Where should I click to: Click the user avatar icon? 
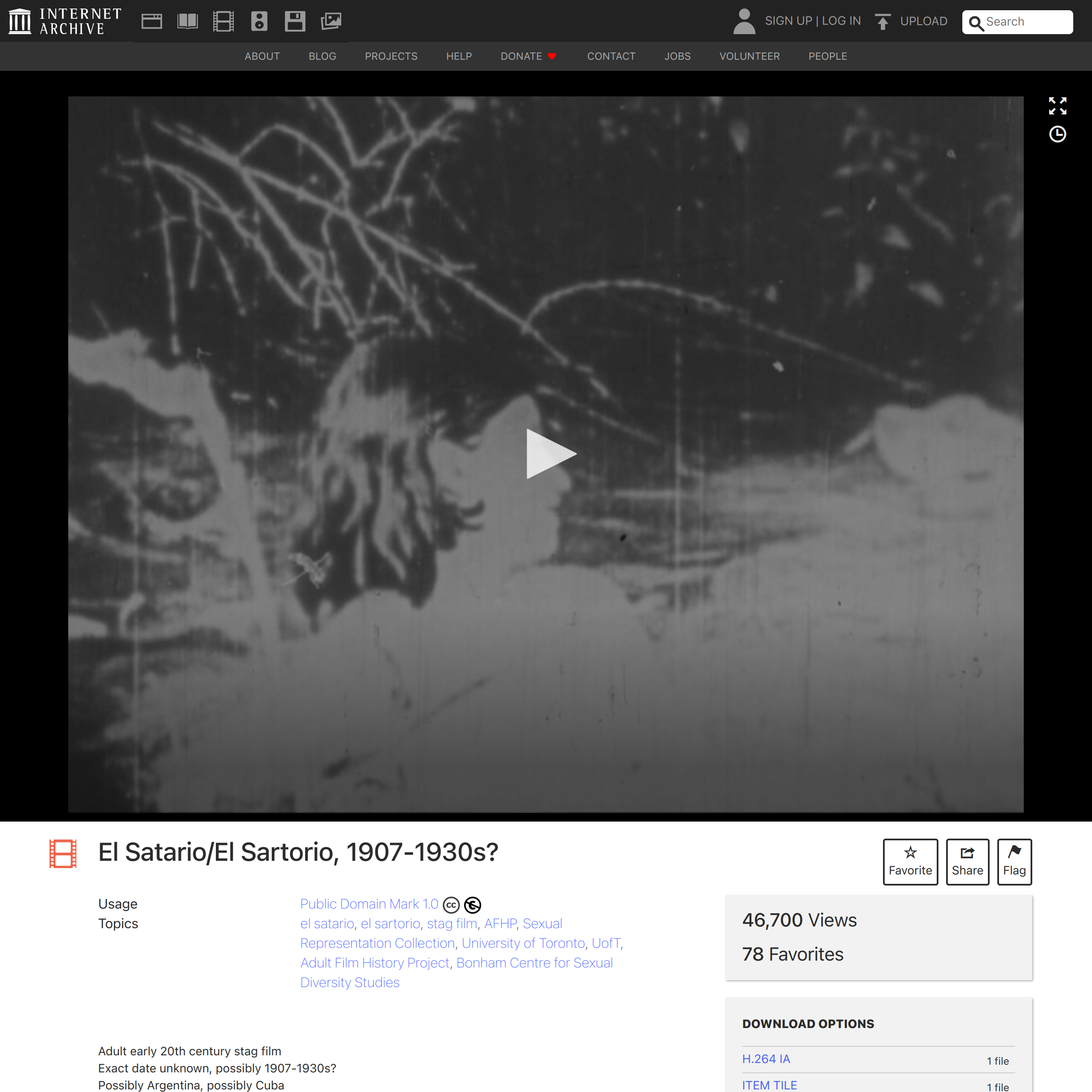(x=744, y=21)
